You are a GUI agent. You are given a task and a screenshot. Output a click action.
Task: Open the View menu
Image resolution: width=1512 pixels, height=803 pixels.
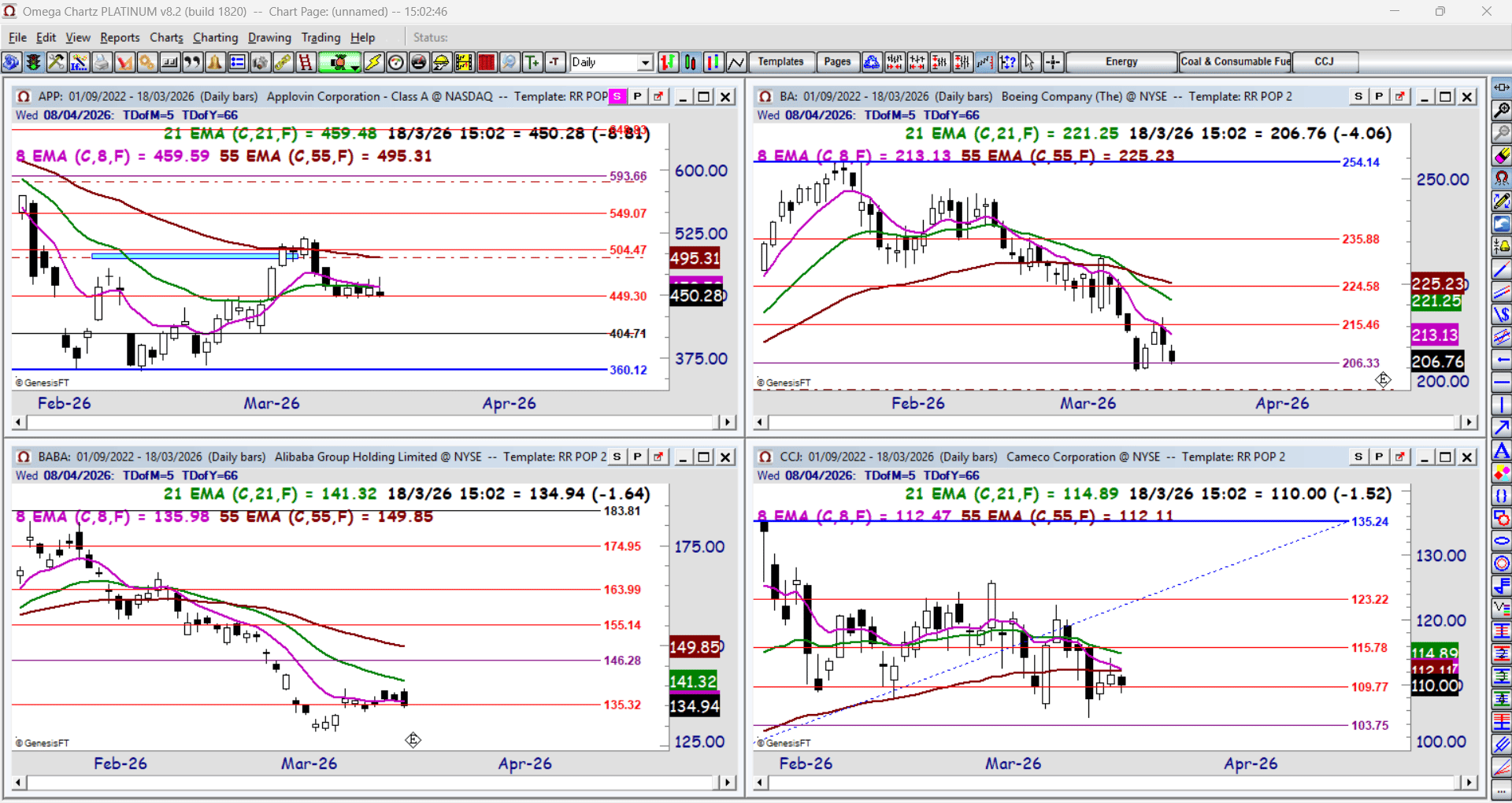click(78, 37)
